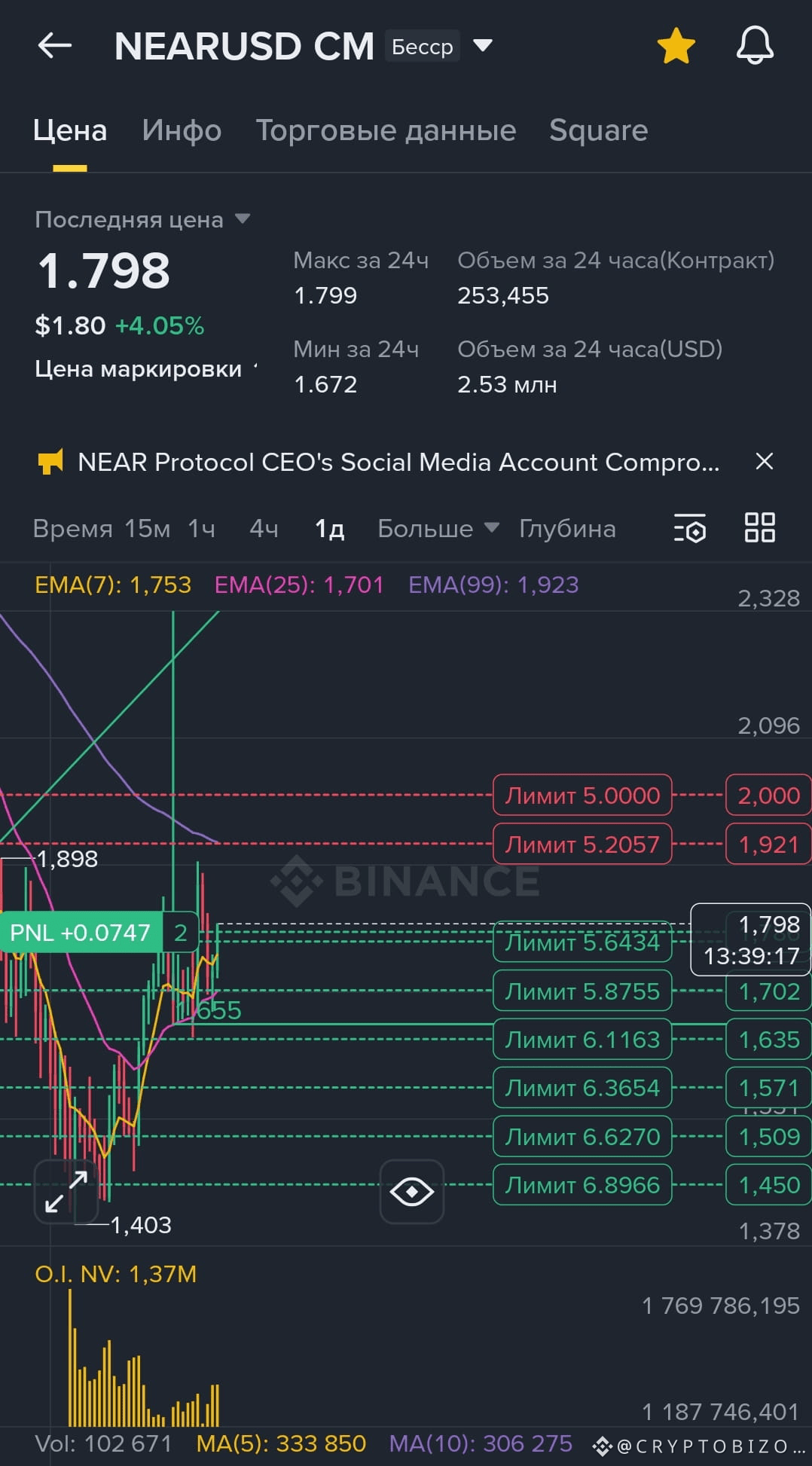Select the Лимит 5.0000 order label
The height and width of the screenshot is (1466, 812).
click(582, 796)
